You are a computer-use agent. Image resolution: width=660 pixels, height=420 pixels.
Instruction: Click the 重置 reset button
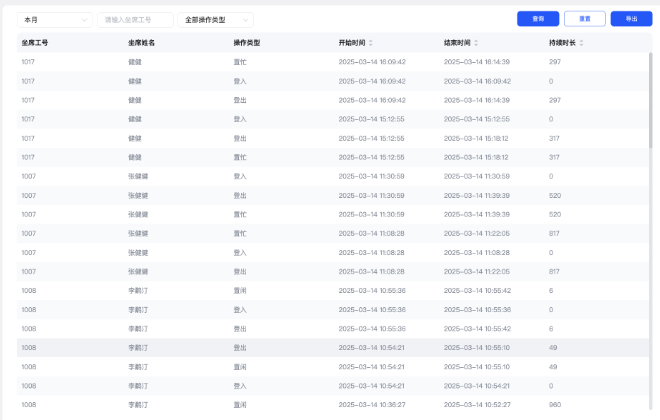tap(584, 19)
